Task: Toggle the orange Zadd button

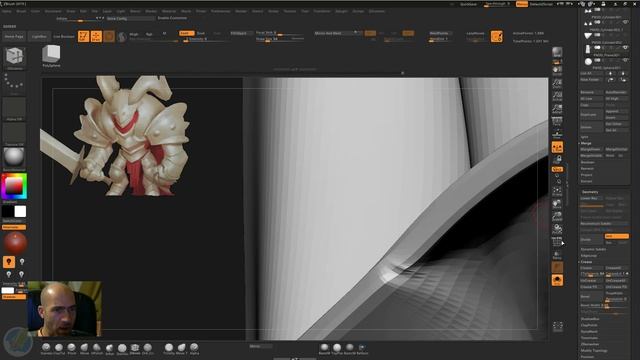Action: tap(186, 33)
